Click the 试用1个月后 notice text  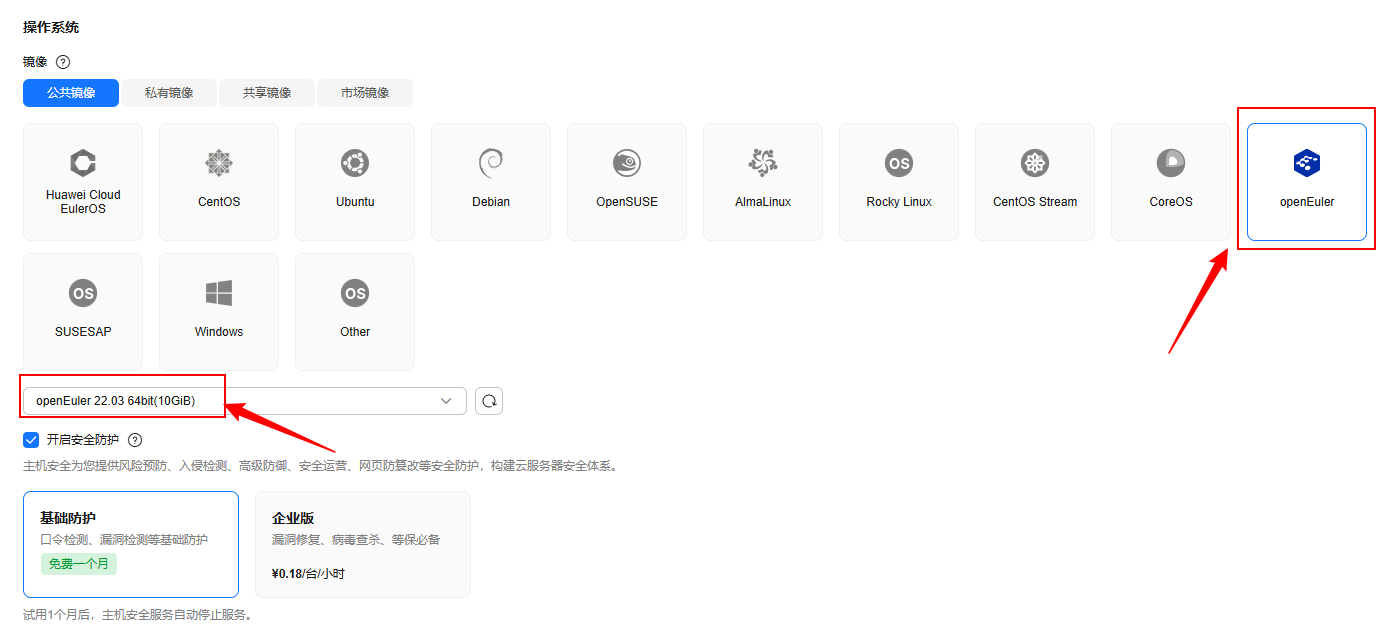coord(137,615)
